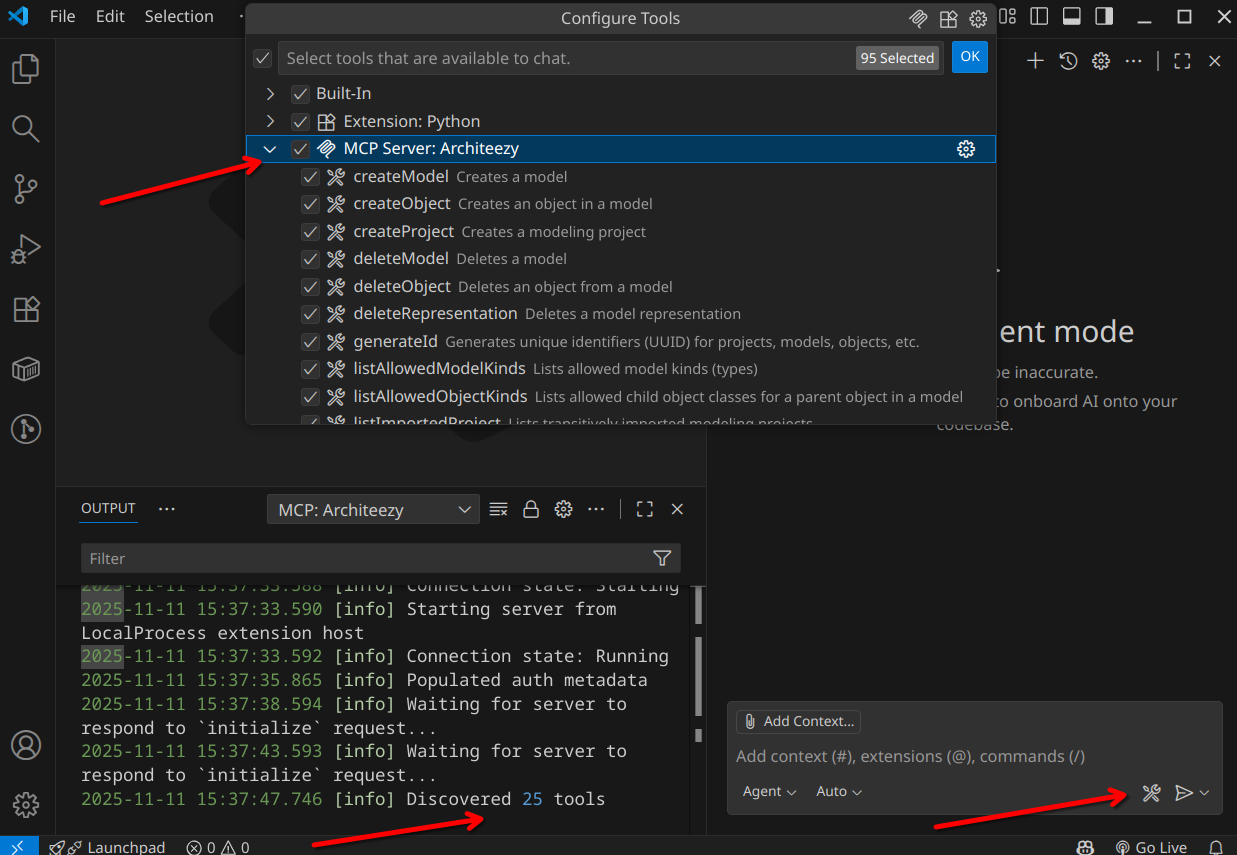The width and height of the screenshot is (1237, 855).
Task: Uncheck the createModel tool checkbox
Action: [310, 177]
